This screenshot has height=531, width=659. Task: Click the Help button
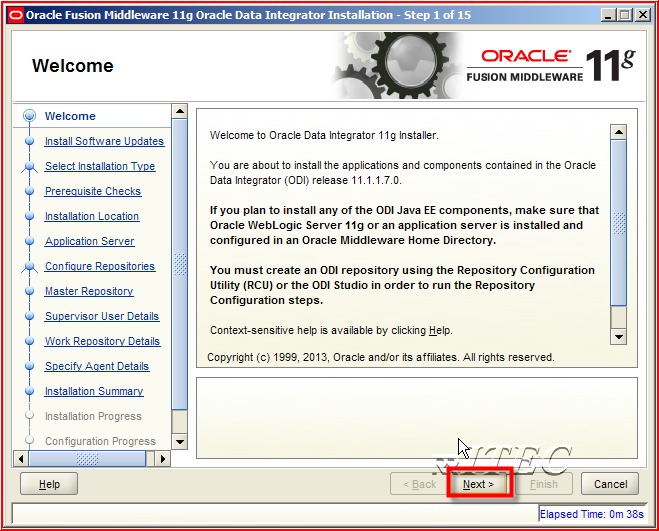point(49,484)
